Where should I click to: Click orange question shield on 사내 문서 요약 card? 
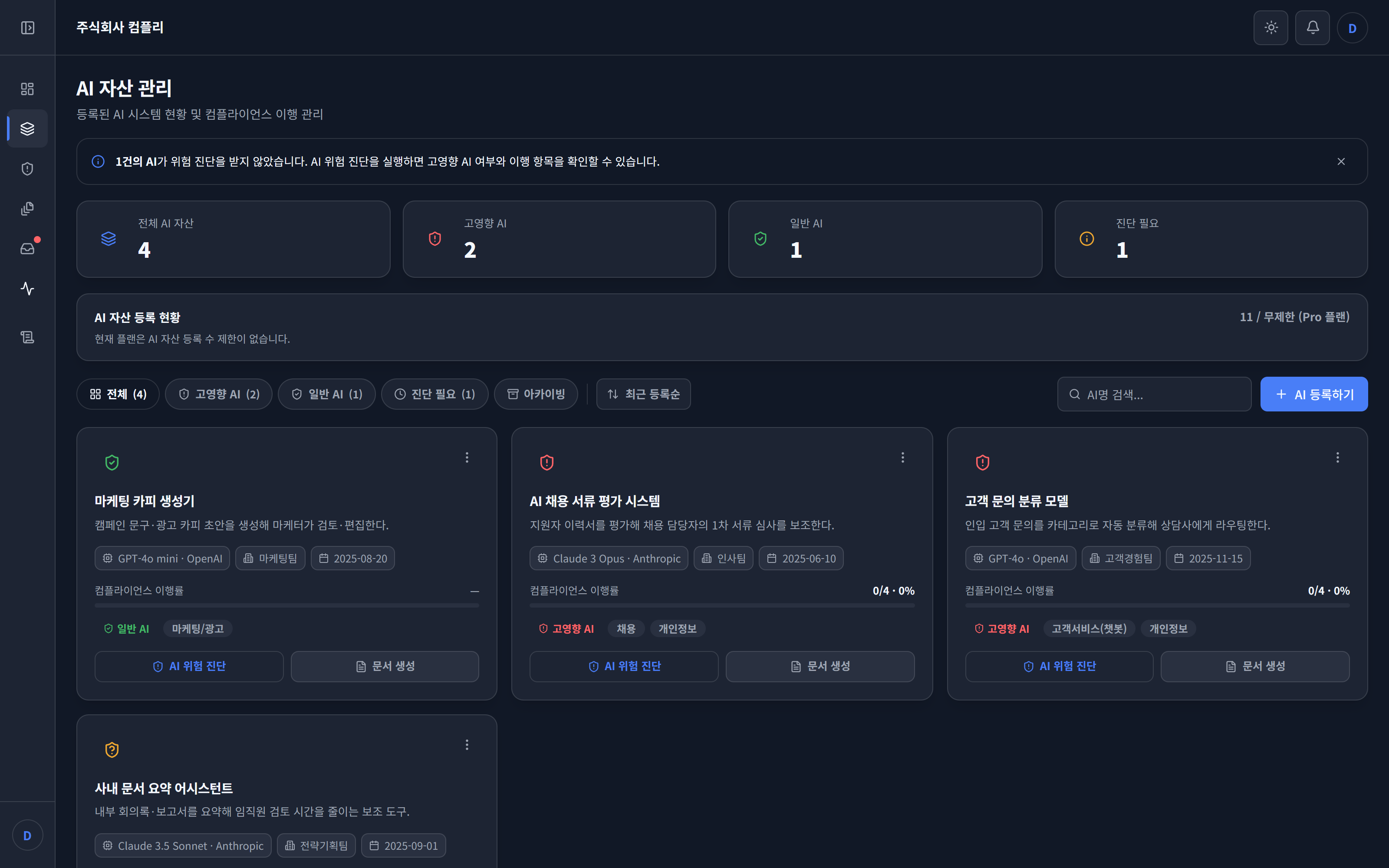coord(112,750)
